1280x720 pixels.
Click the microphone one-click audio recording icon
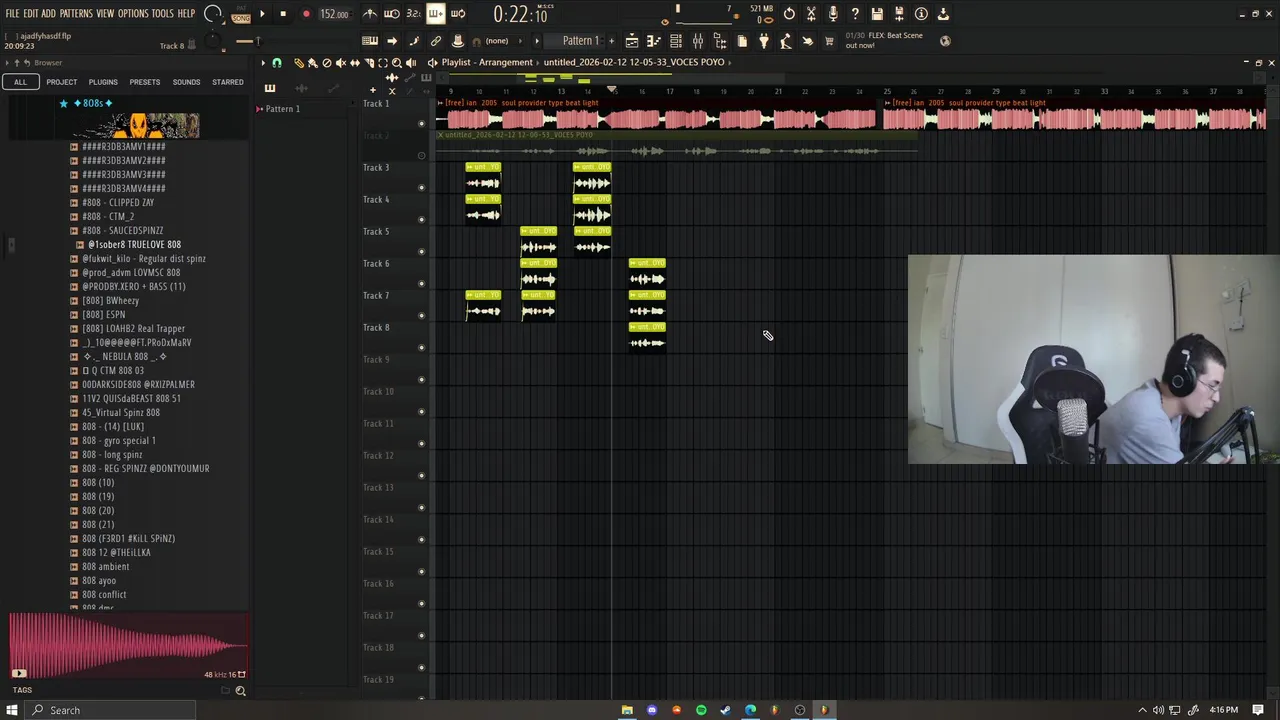point(833,14)
